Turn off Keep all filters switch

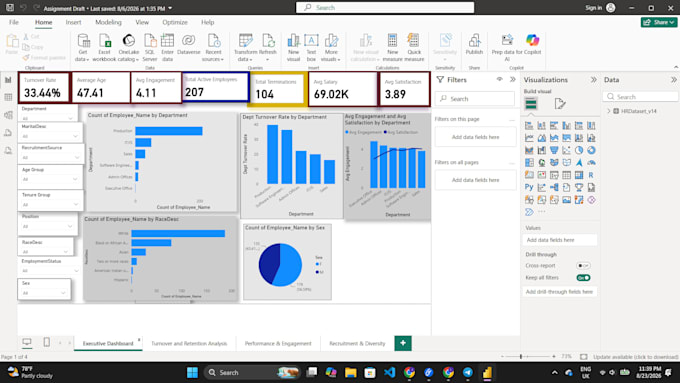click(x=583, y=278)
